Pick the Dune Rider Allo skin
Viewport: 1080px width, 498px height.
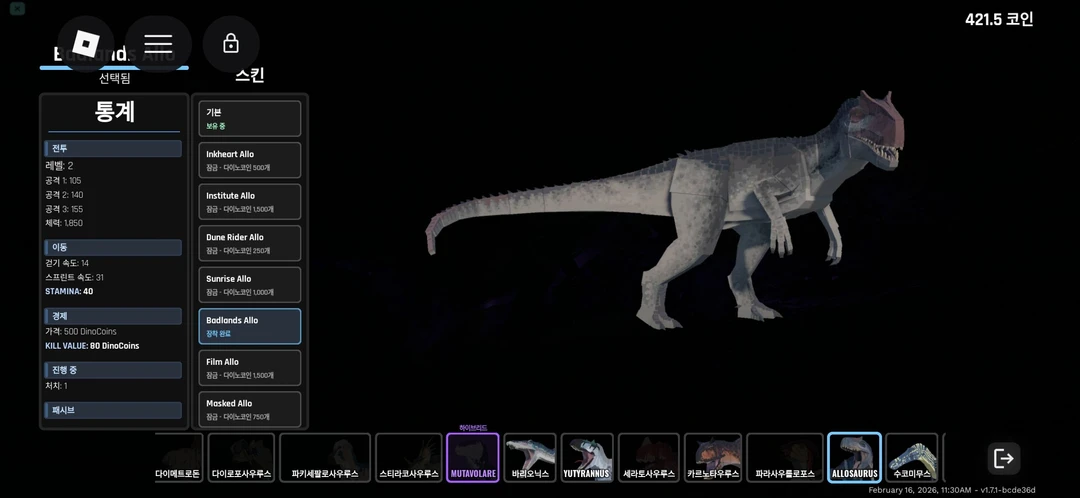pos(250,243)
